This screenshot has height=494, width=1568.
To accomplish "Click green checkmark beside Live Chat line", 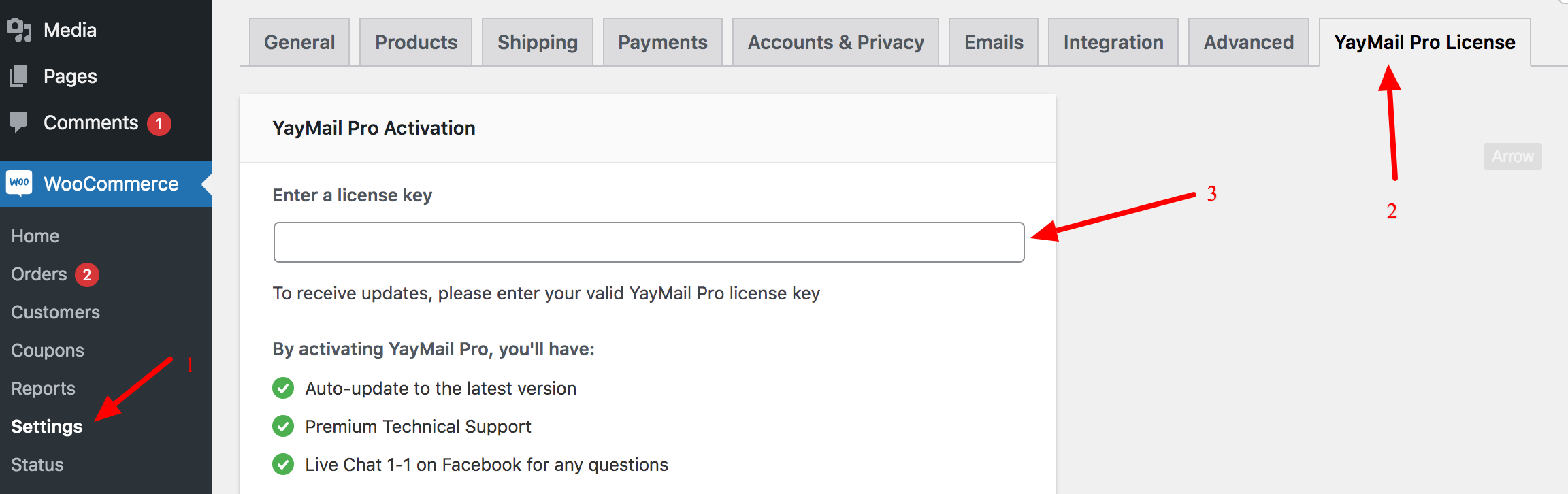I will tap(283, 464).
